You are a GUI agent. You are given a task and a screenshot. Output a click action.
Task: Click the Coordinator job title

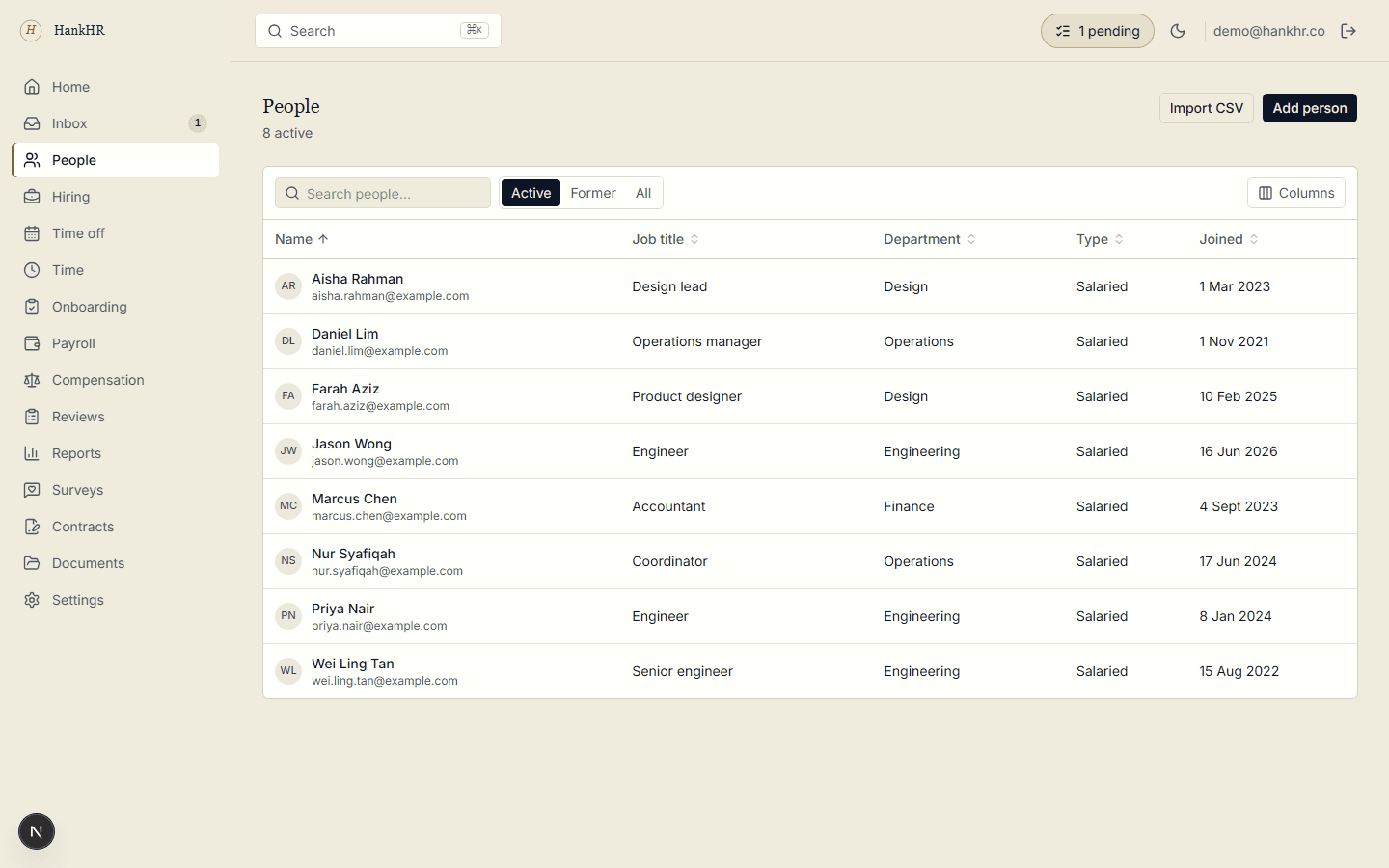[669, 561]
